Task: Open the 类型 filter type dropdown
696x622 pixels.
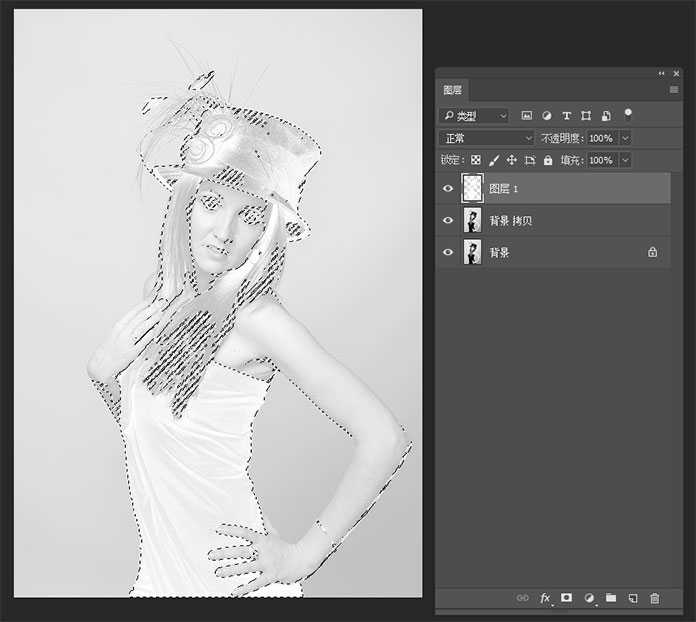Action: click(474, 116)
